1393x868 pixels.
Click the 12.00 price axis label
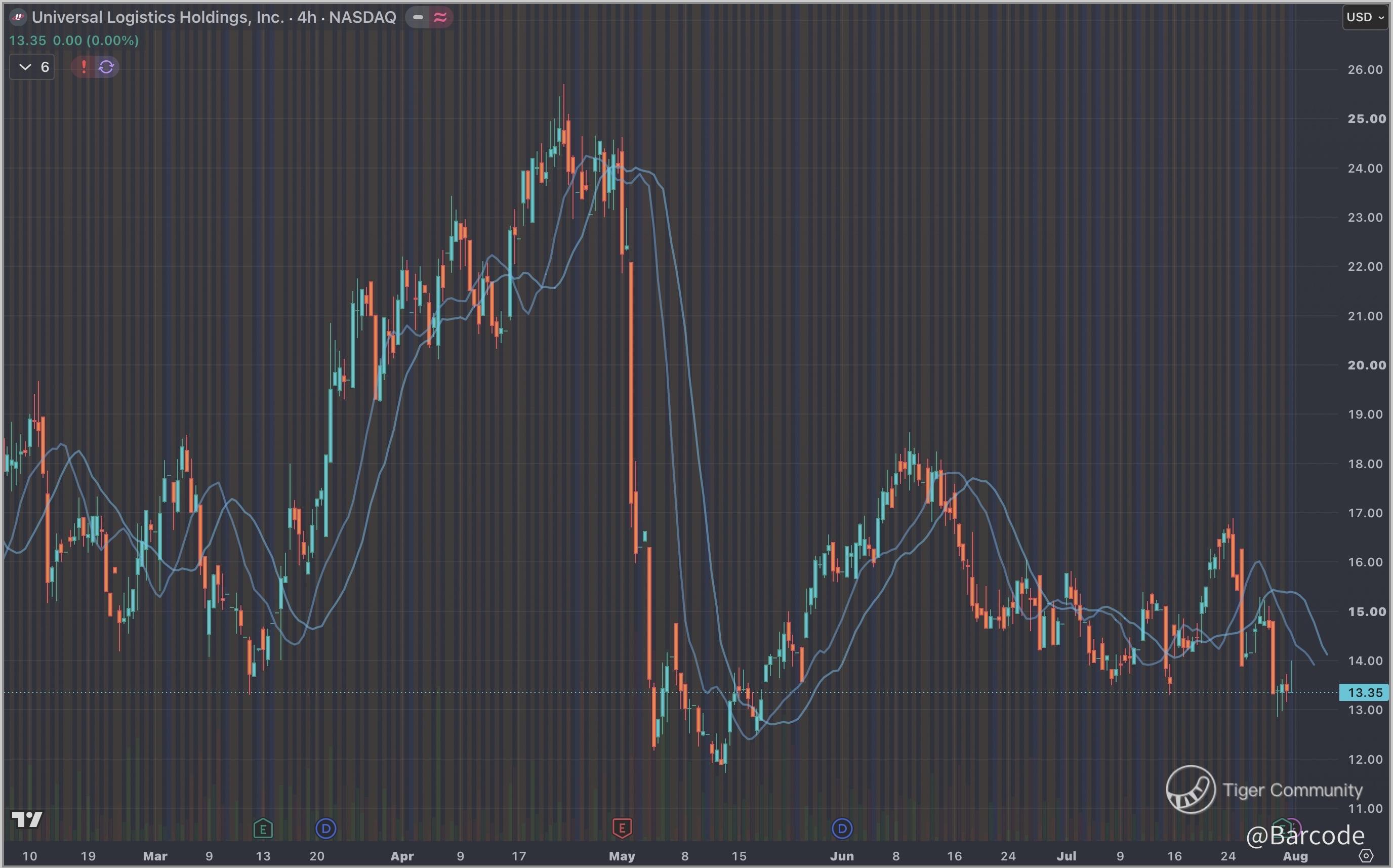click(x=1365, y=760)
